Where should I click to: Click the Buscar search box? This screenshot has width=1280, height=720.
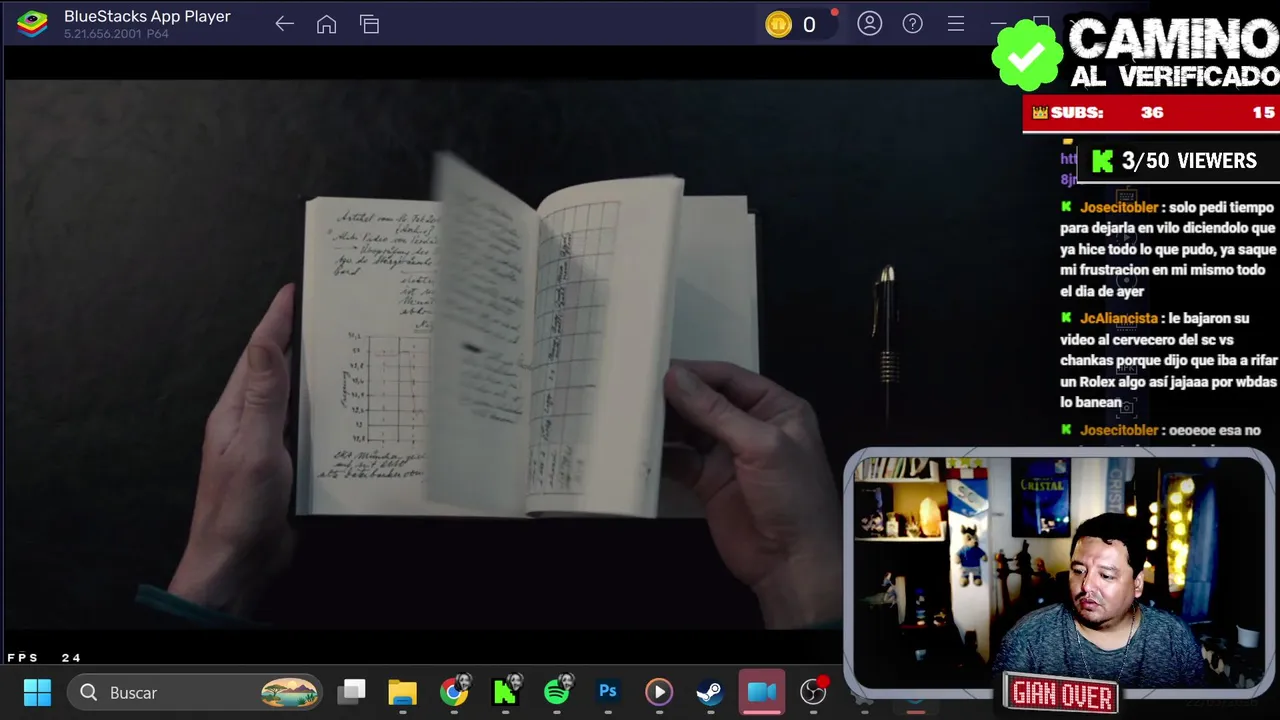pos(196,692)
